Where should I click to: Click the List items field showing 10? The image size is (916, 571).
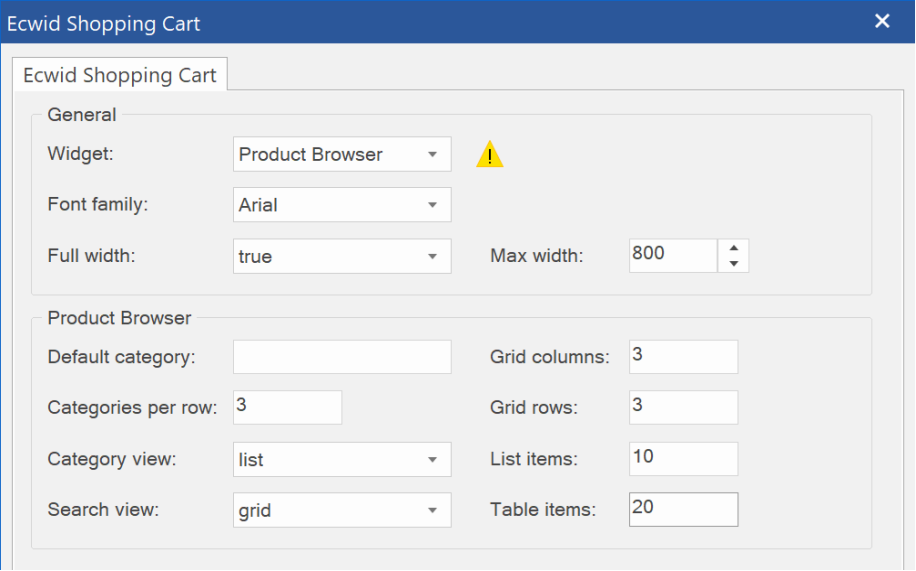(683, 459)
